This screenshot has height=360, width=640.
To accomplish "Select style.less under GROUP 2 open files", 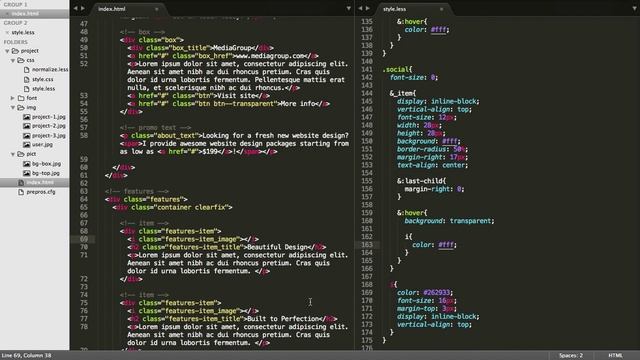I will coord(23,32).
